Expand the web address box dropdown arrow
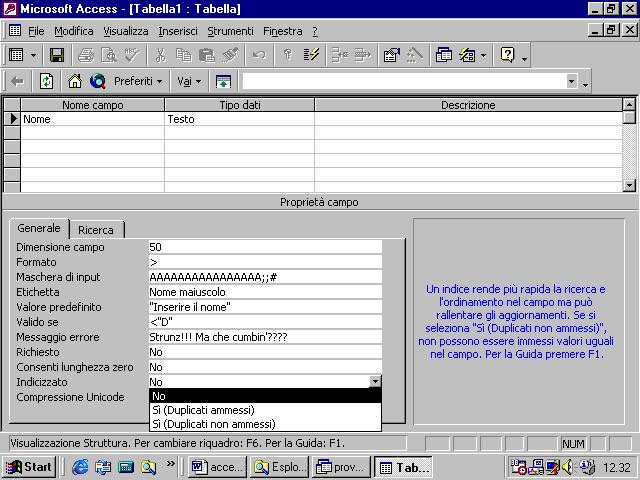The height and width of the screenshot is (480, 640). pos(571,81)
